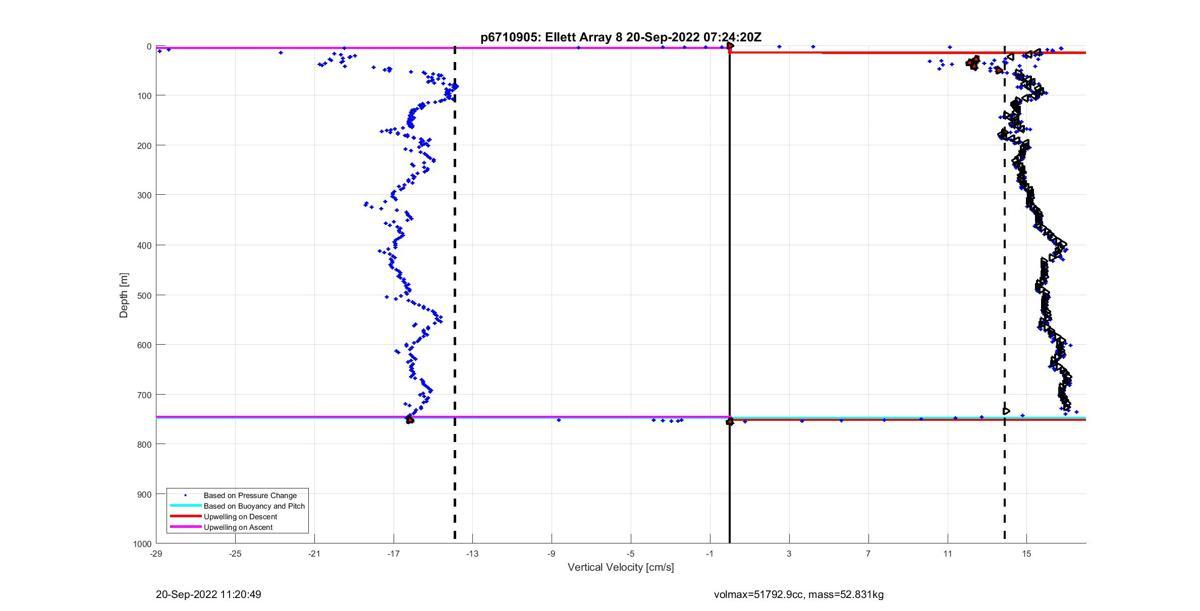Screen dimensions: 1200x611
Task: Click x-axis tick label '-1'
Action: click(709, 553)
